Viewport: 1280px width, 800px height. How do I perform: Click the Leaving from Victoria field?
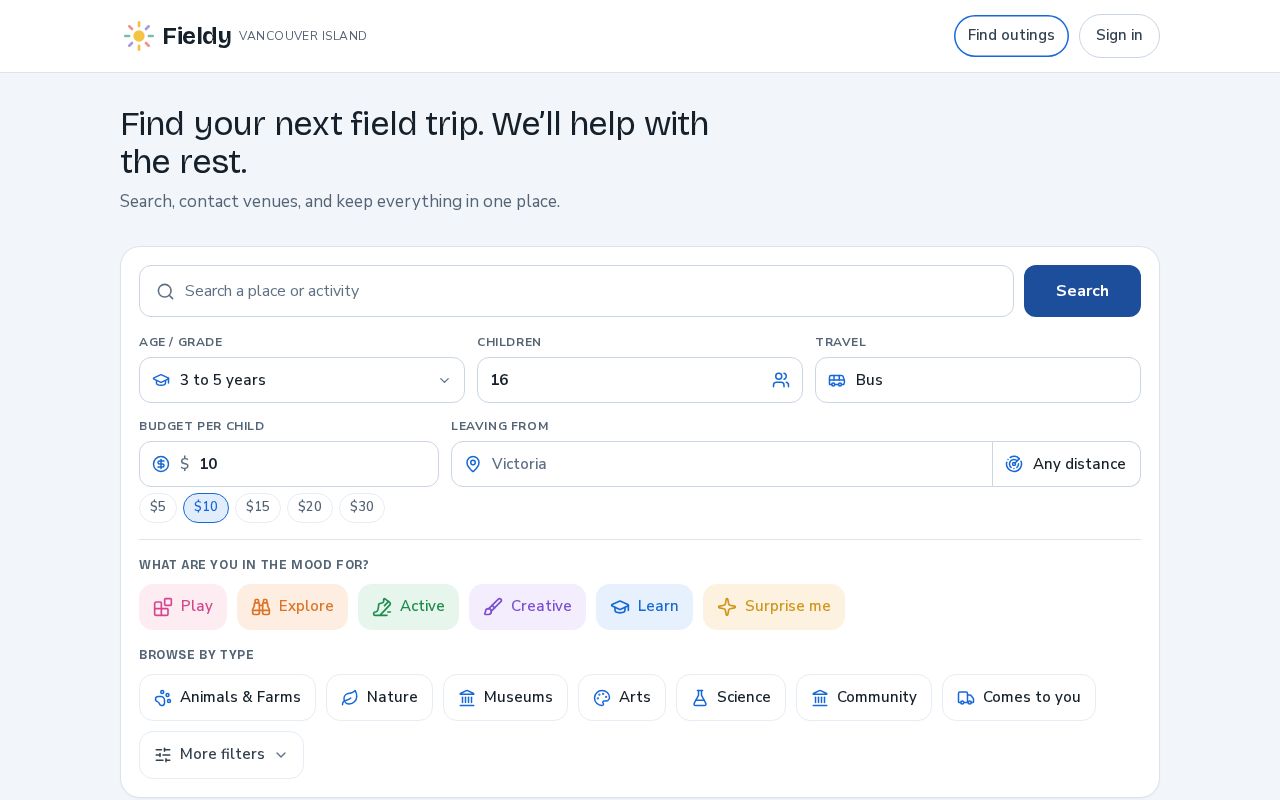721,464
